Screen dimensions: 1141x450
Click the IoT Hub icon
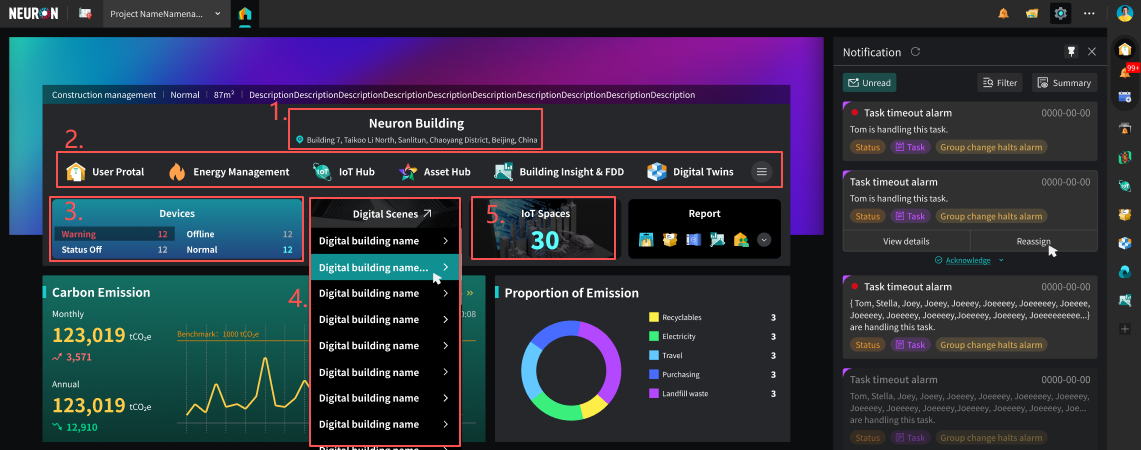(322, 172)
